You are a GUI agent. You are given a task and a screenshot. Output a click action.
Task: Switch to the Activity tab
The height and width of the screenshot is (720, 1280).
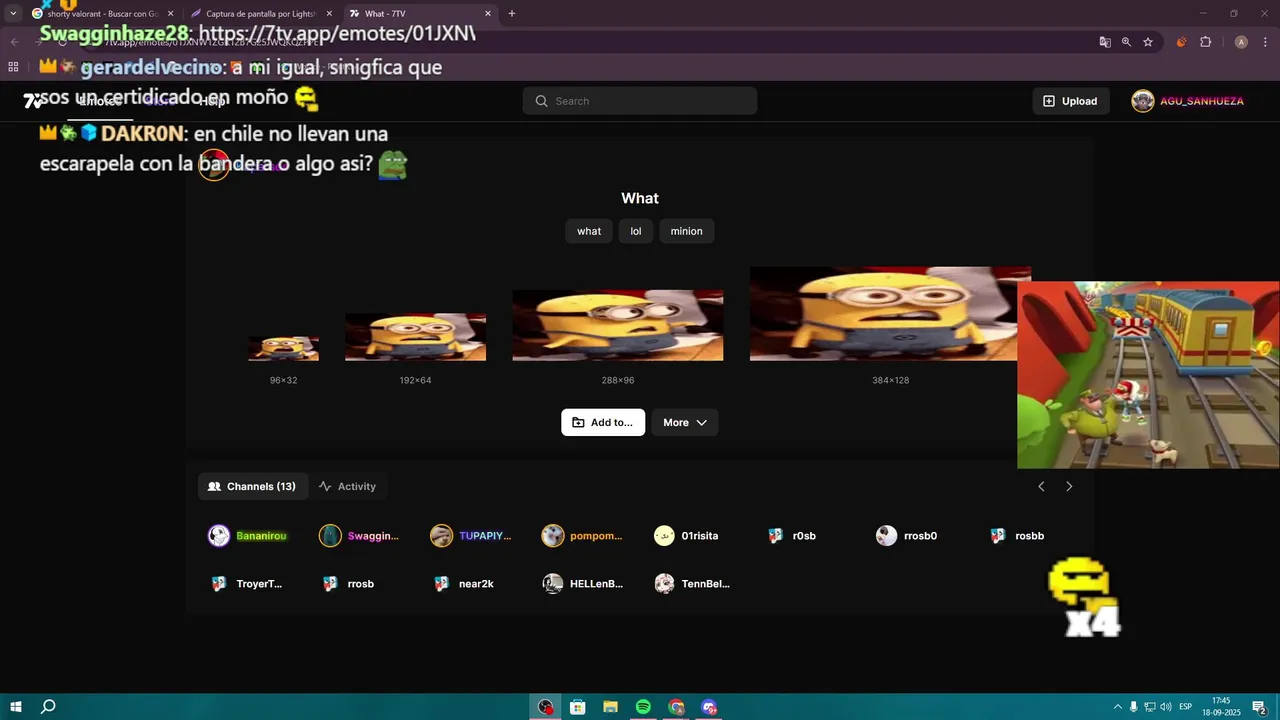[347, 486]
